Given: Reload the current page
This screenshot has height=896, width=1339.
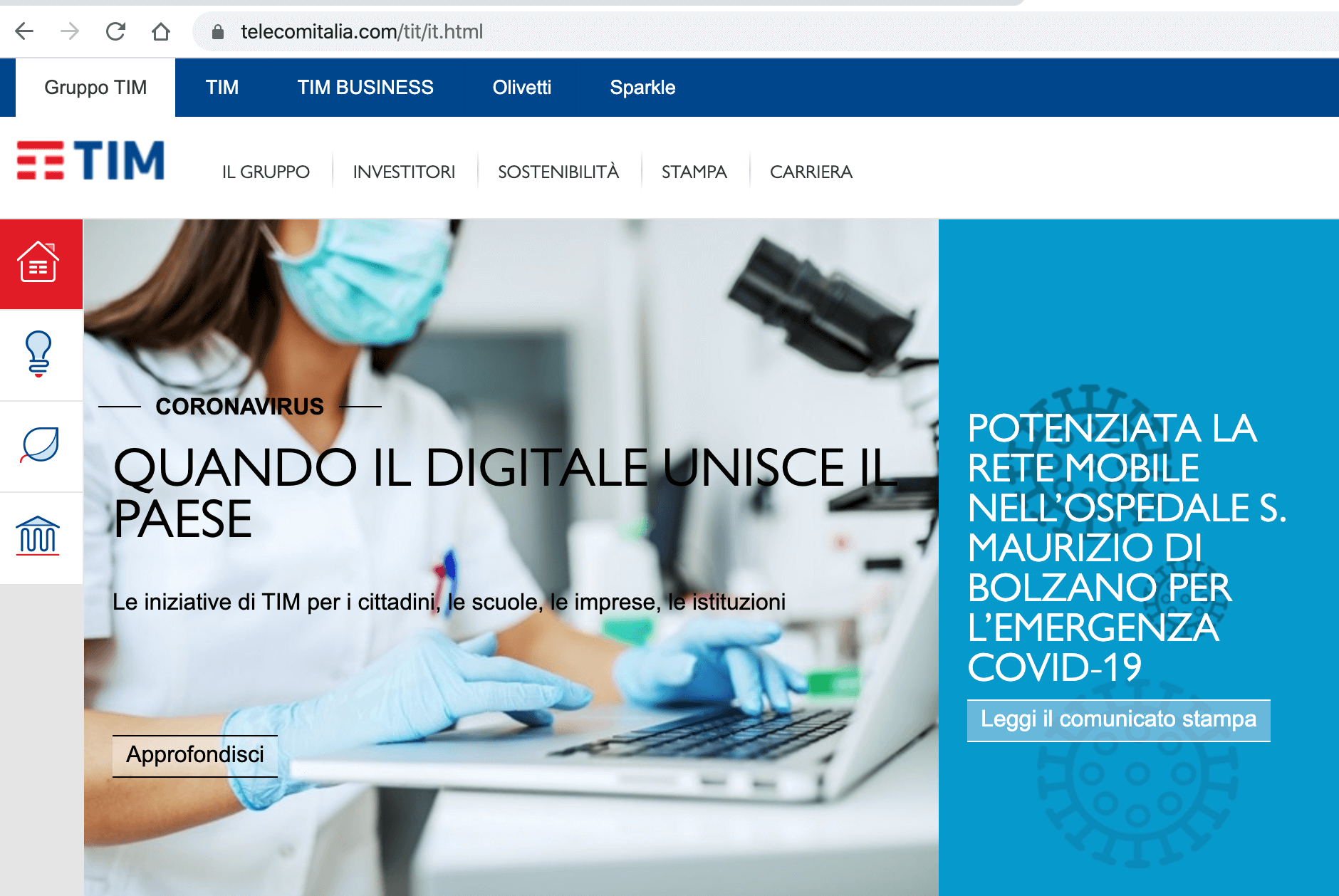Looking at the screenshot, I should tap(115, 31).
